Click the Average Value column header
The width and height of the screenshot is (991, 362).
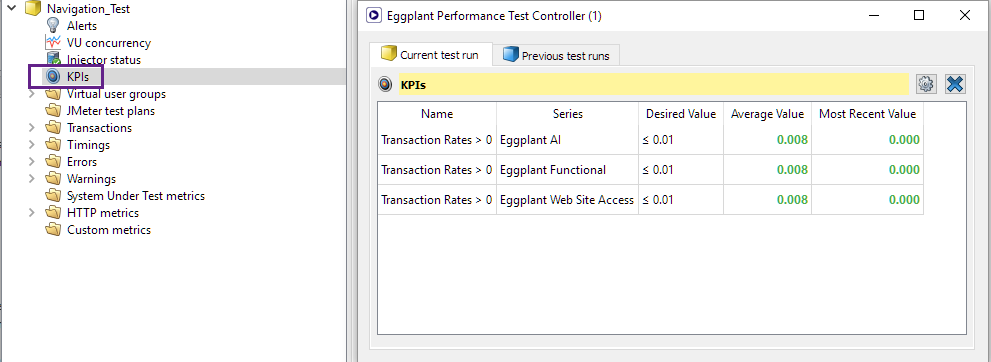click(767, 114)
